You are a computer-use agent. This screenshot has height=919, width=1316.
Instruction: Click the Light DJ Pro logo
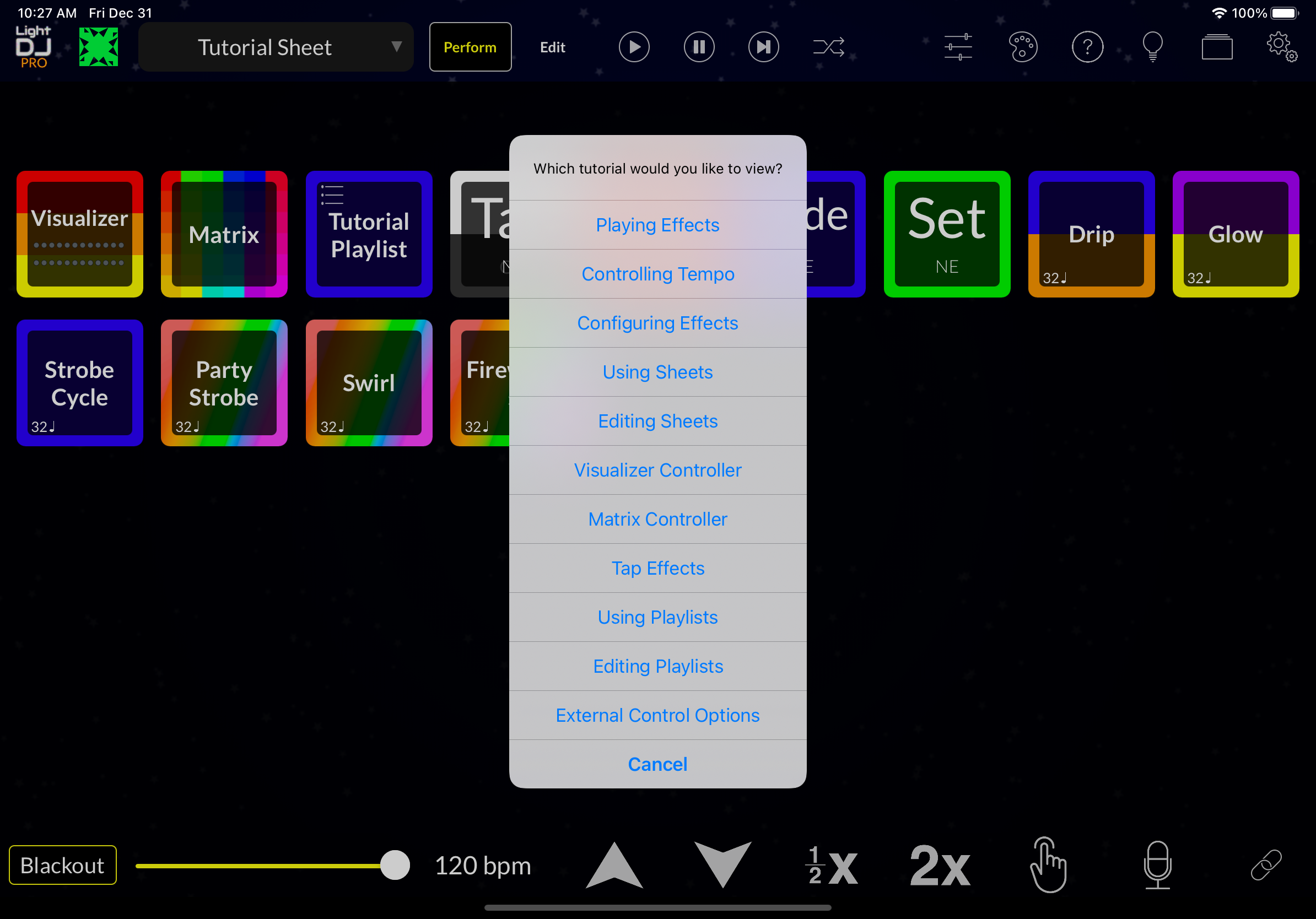(x=33, y=47)
